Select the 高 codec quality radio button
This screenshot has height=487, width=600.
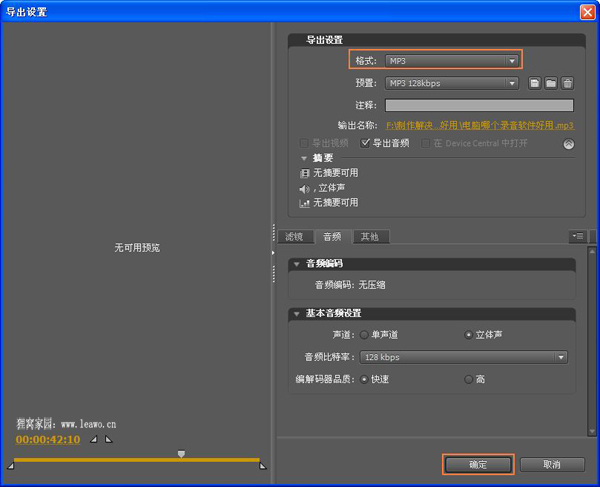(468, 380)
